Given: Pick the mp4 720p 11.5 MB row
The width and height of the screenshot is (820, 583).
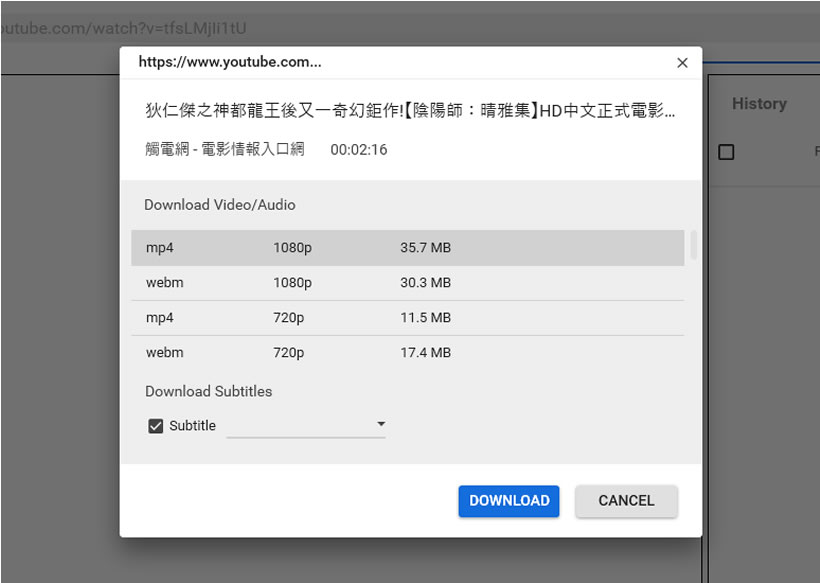Looking at the screenshot, I should tap(407, 318).
